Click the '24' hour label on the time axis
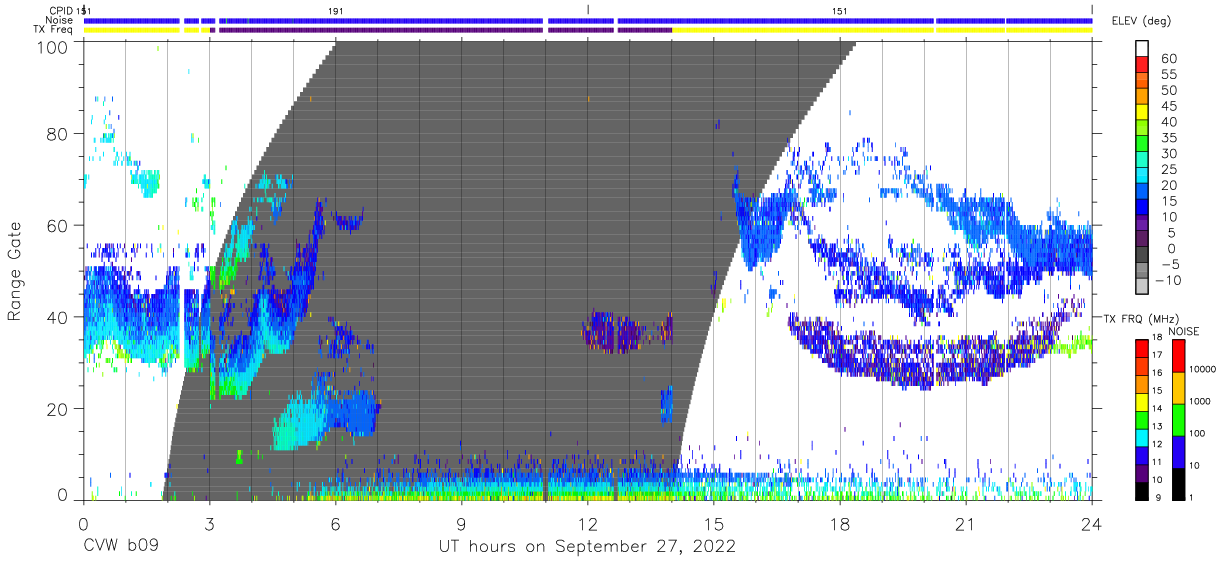 pos(1091,525)
